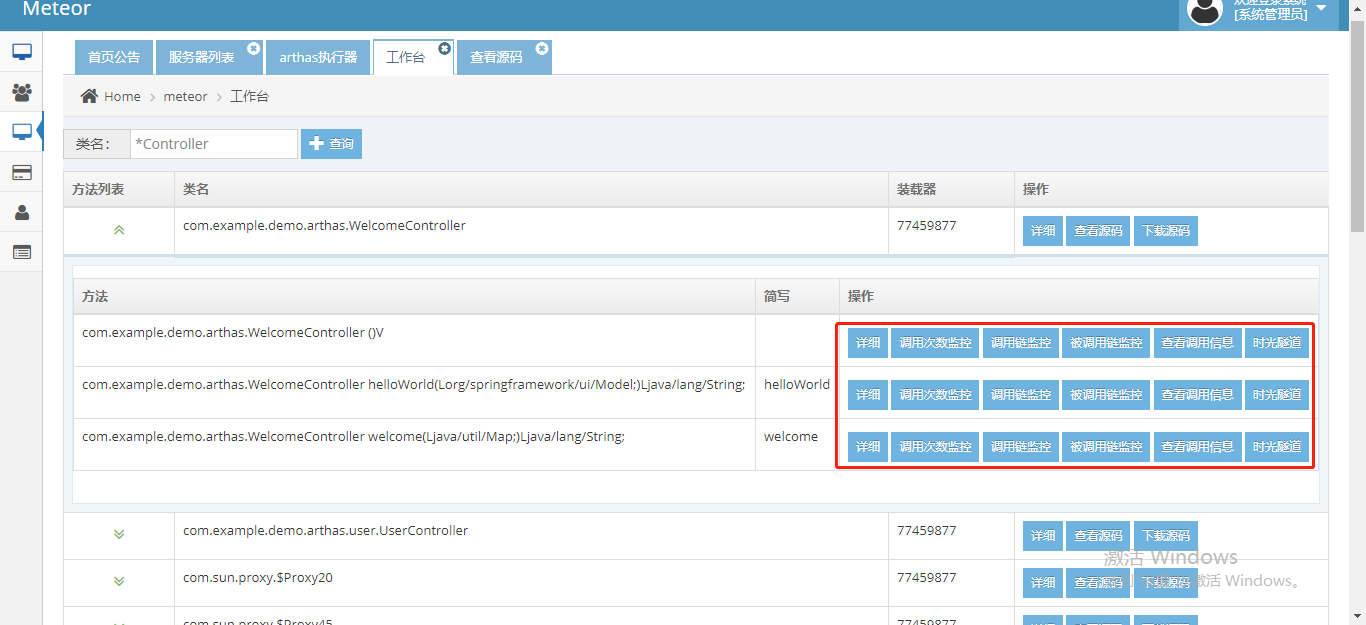The width and height of the screenshot is (1366, 625).
Task: Click inside the class name input field
Action: pyautogui.click(x=213, y=143)
